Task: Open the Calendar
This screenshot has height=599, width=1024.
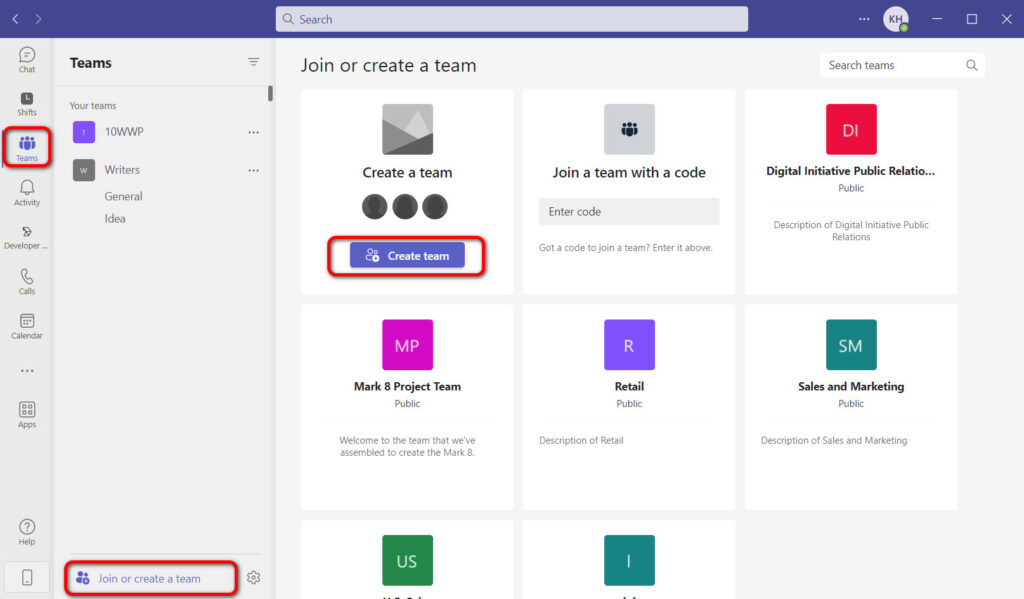Action: coord(26,325)
